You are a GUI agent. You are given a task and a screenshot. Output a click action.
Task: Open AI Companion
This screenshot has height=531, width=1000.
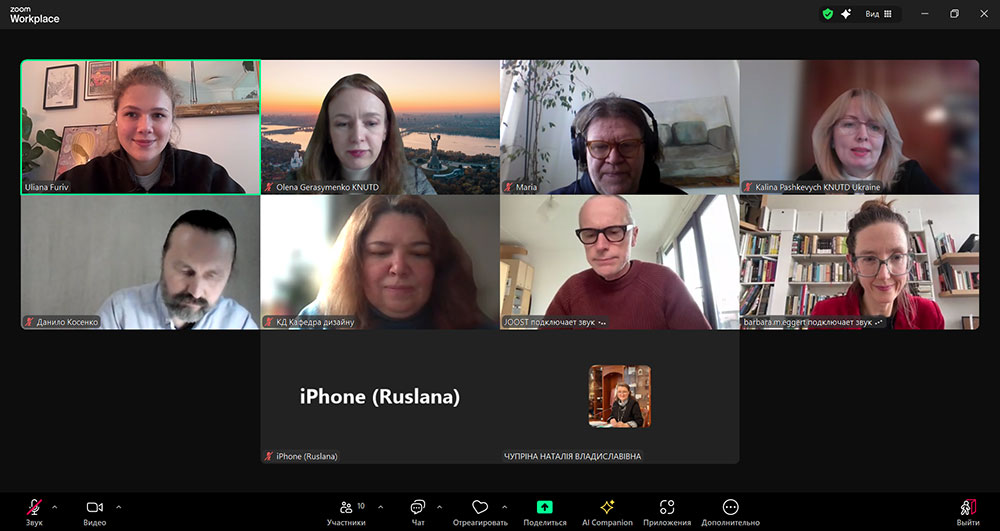[x=607, y=512]
